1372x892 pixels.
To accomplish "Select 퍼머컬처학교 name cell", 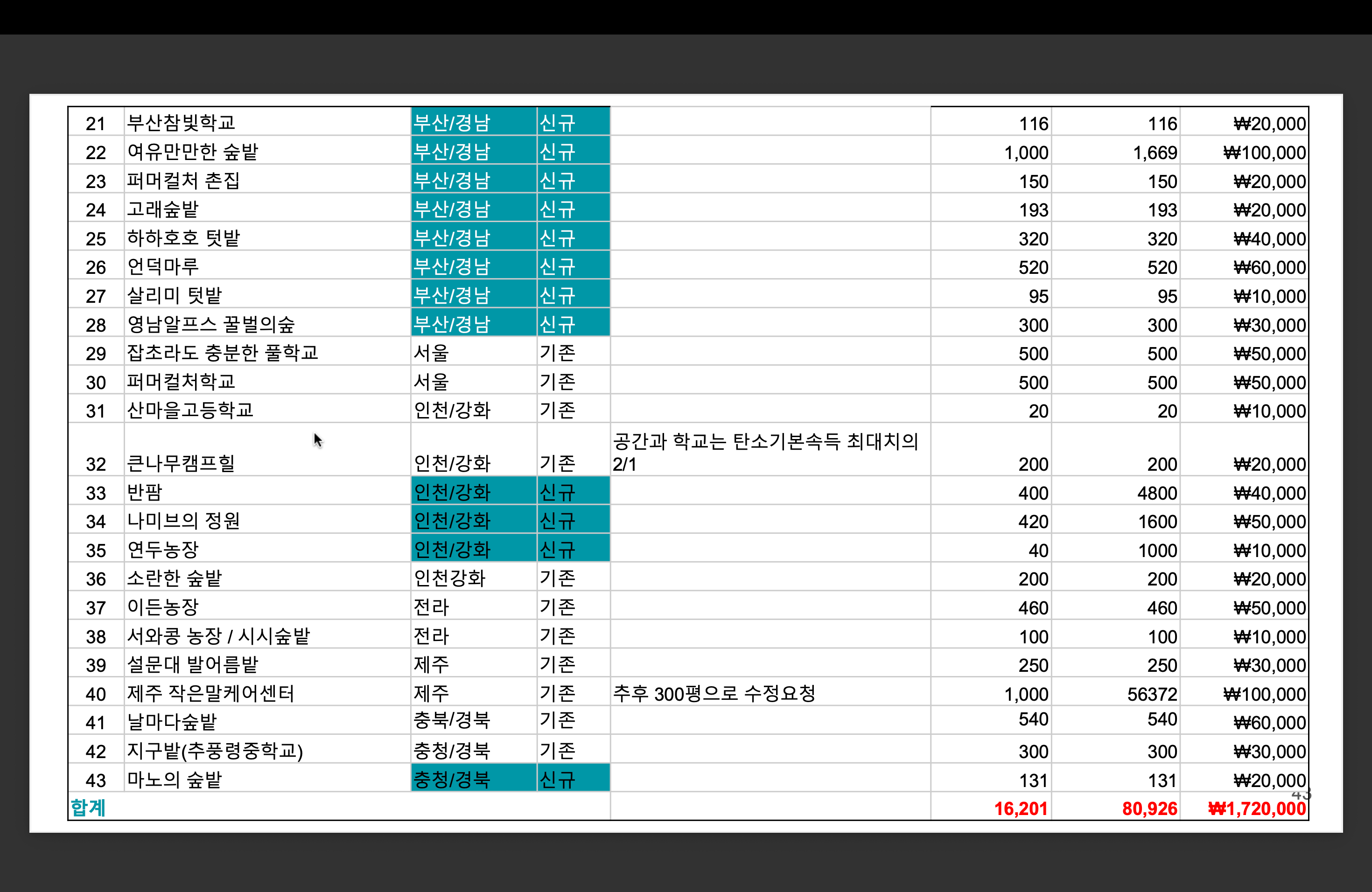I will point(181,382).
